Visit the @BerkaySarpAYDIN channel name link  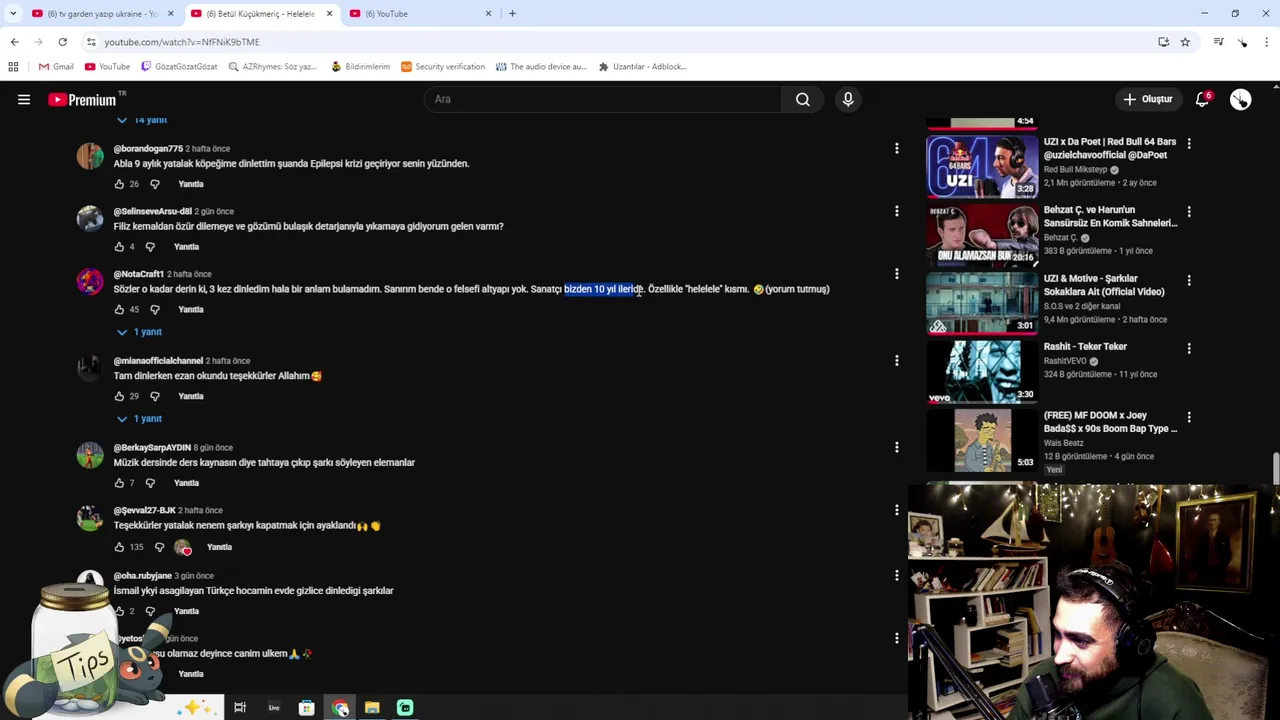tap(151, 448)
